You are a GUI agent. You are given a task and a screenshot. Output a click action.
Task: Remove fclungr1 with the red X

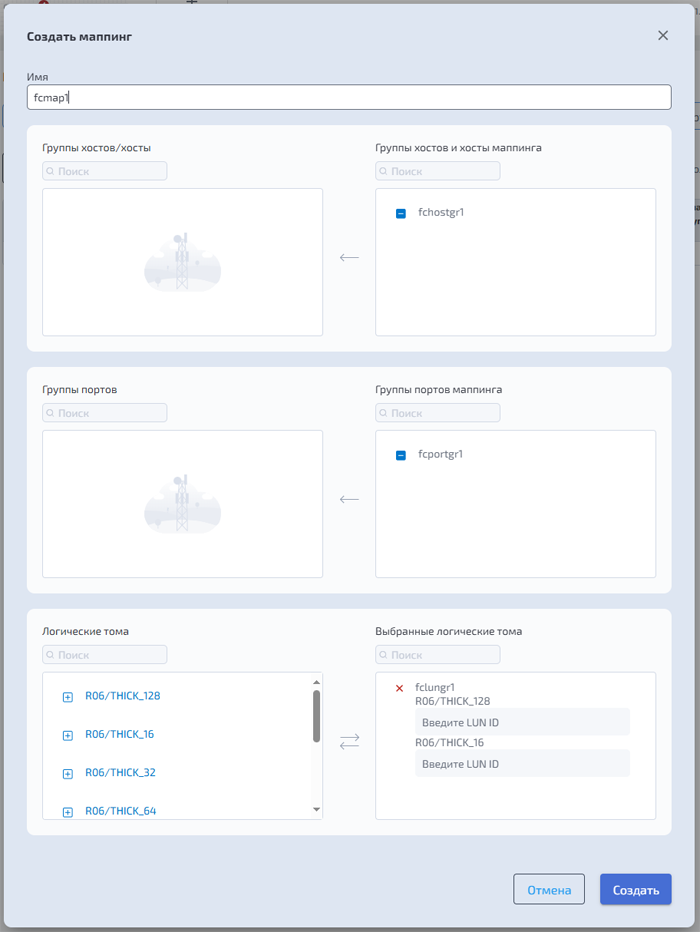(x=399, y=688)
